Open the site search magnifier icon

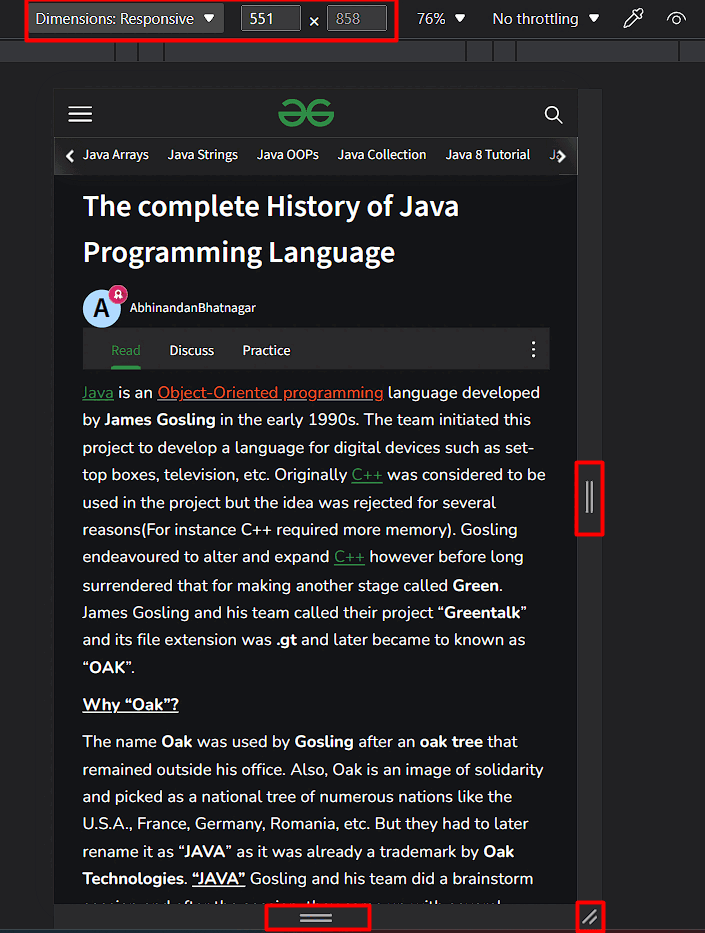pos(553,114)
